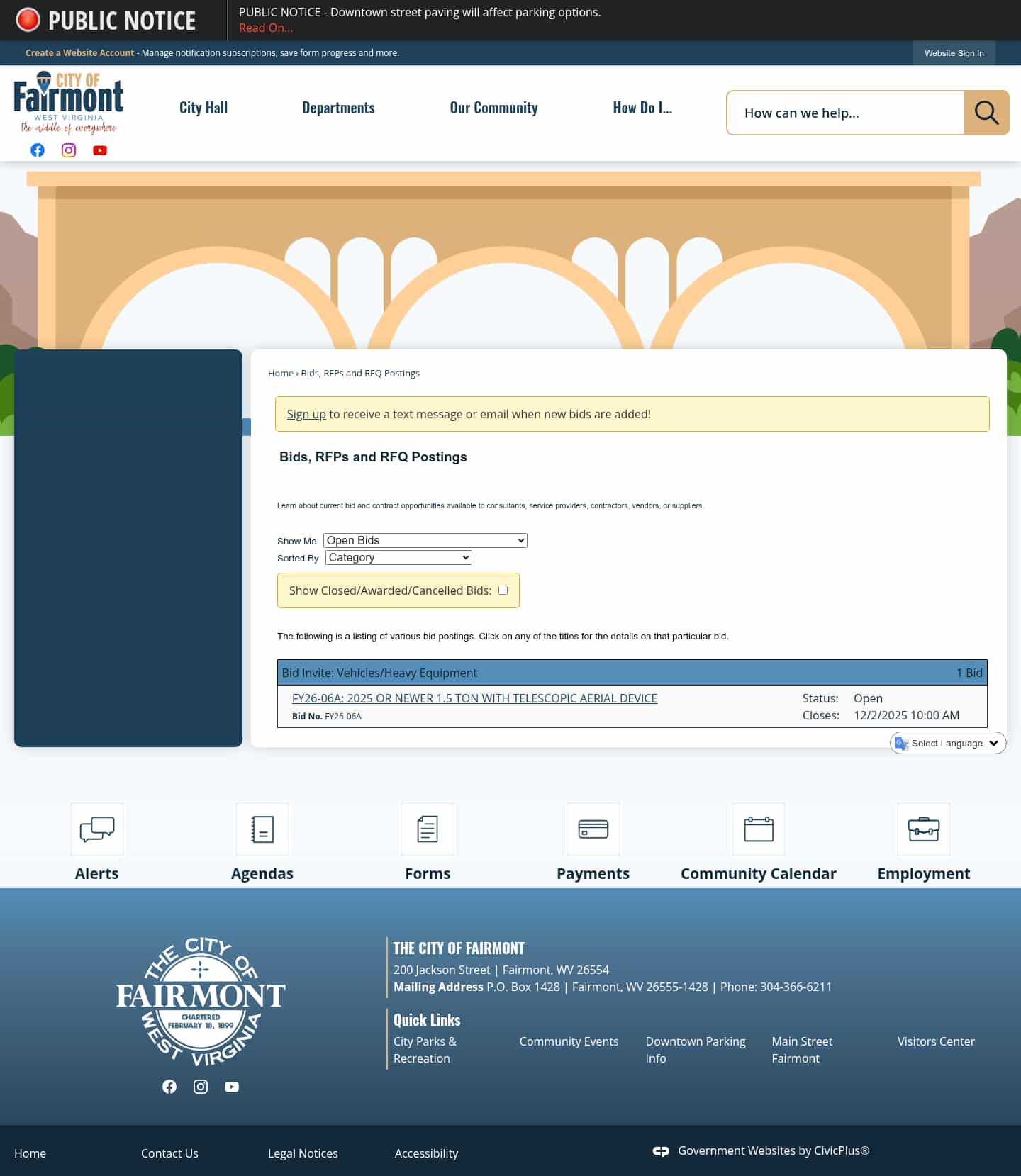Click the City of Fairmont header logo

click(69, 103)
